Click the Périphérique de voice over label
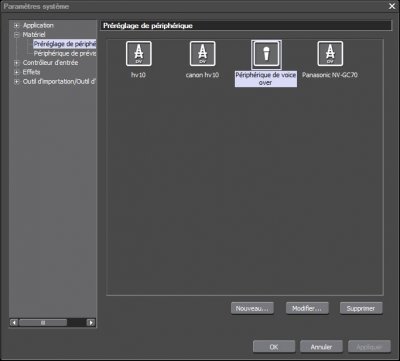 266,79
